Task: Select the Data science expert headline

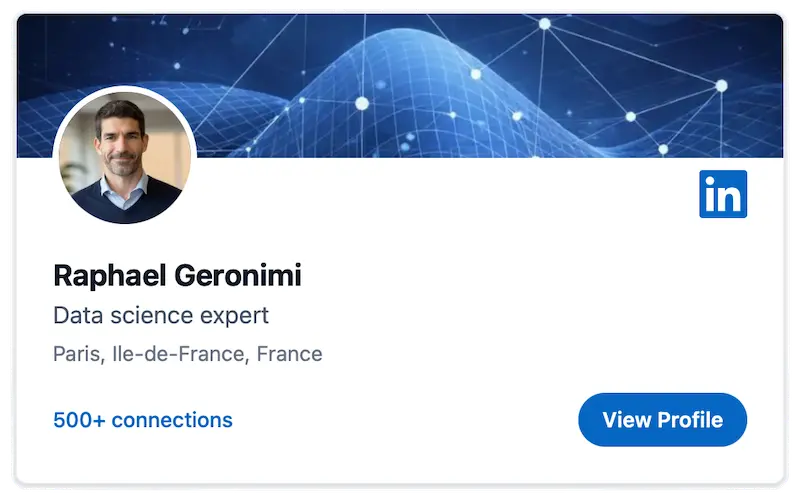Action: 161,315
